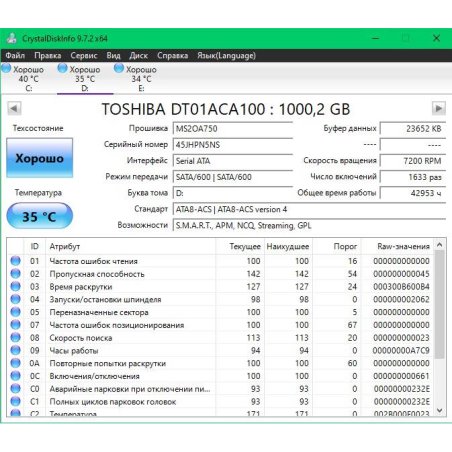
Task: Select row Время раскрутки
Action: pyautogui.click(x=220, y=286)
